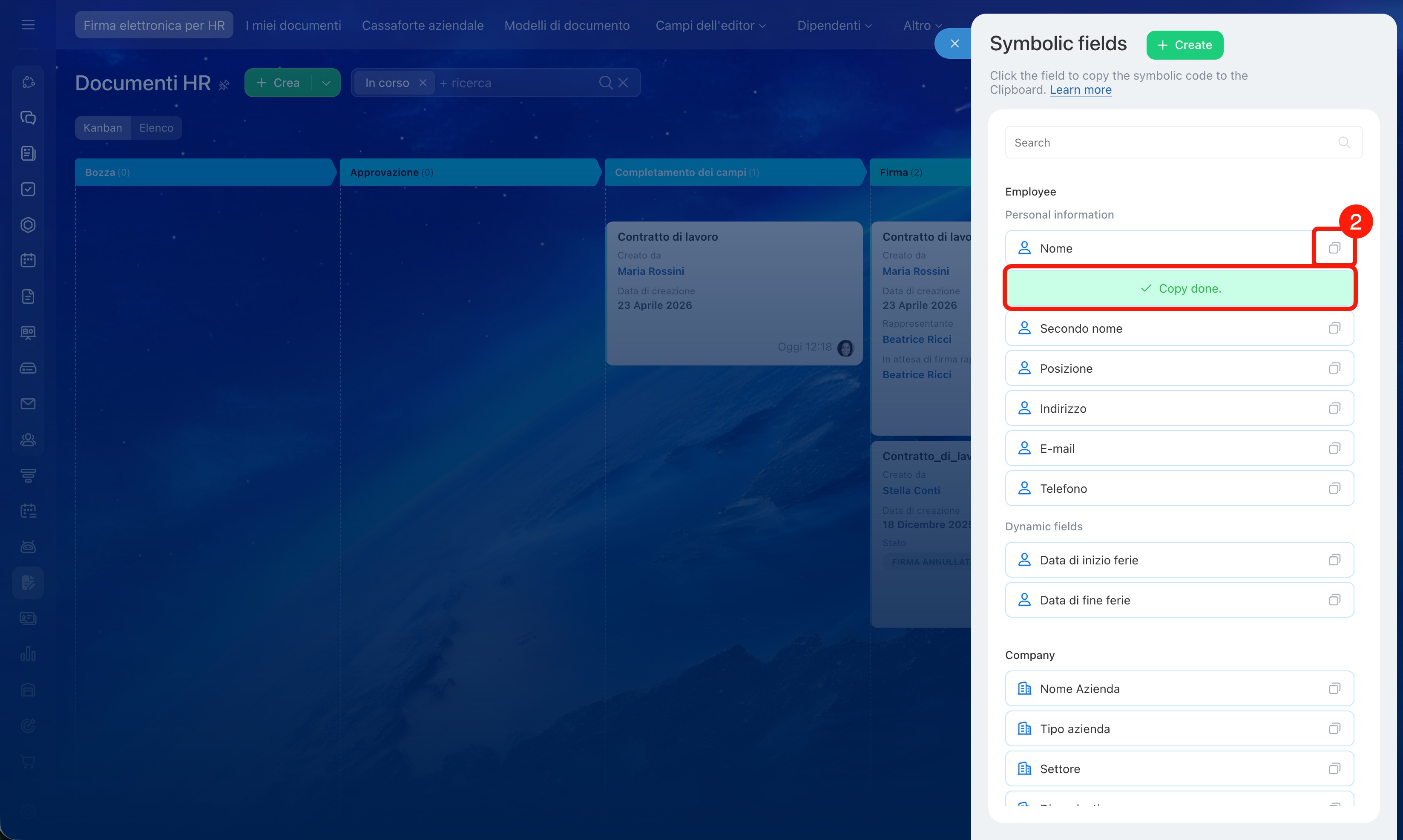Click the copy icon next to Nome
This screenshot has width=1403, height=840.
1334,248
